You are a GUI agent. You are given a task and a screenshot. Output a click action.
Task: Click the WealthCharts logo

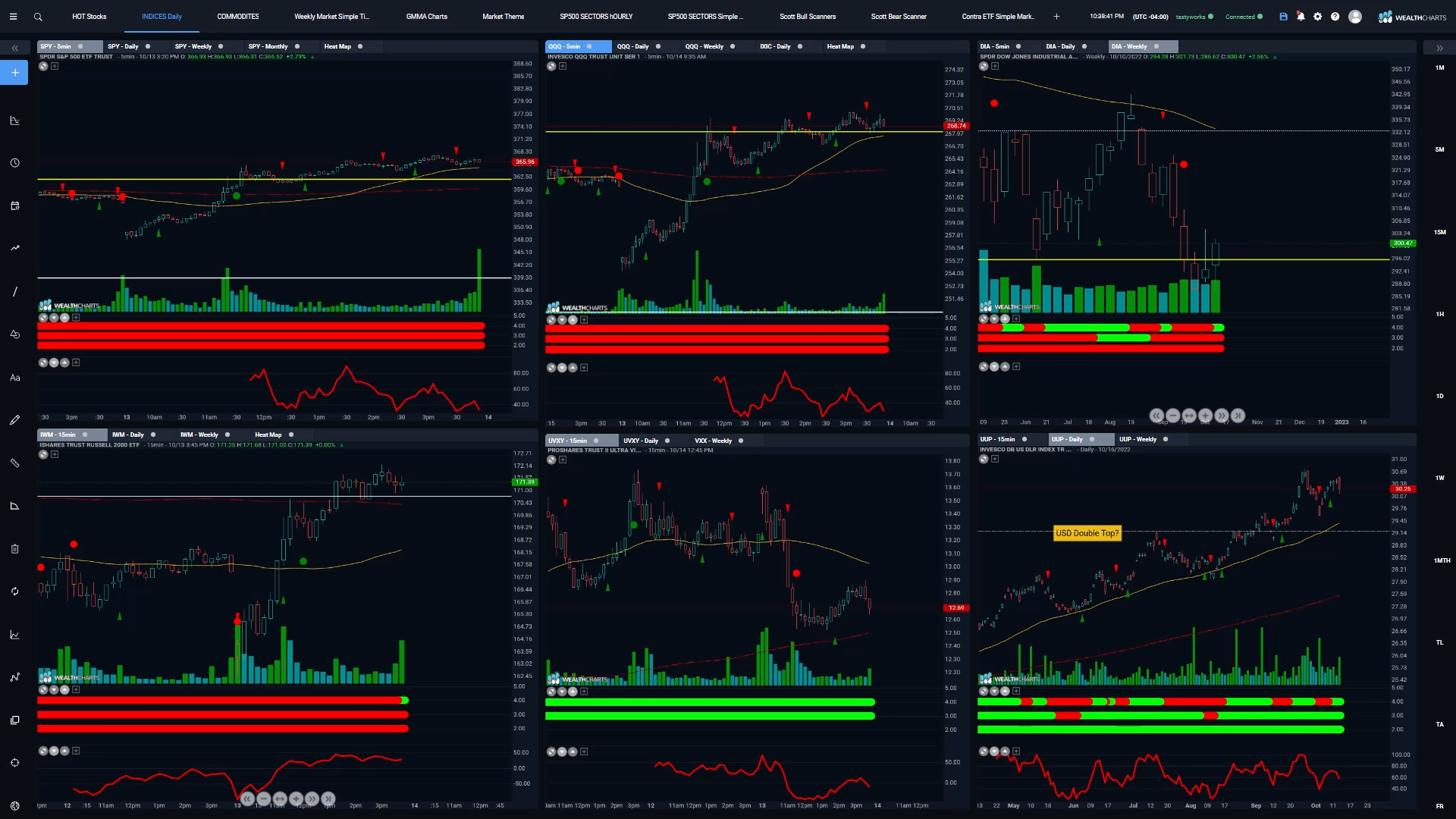[1412, 17]
